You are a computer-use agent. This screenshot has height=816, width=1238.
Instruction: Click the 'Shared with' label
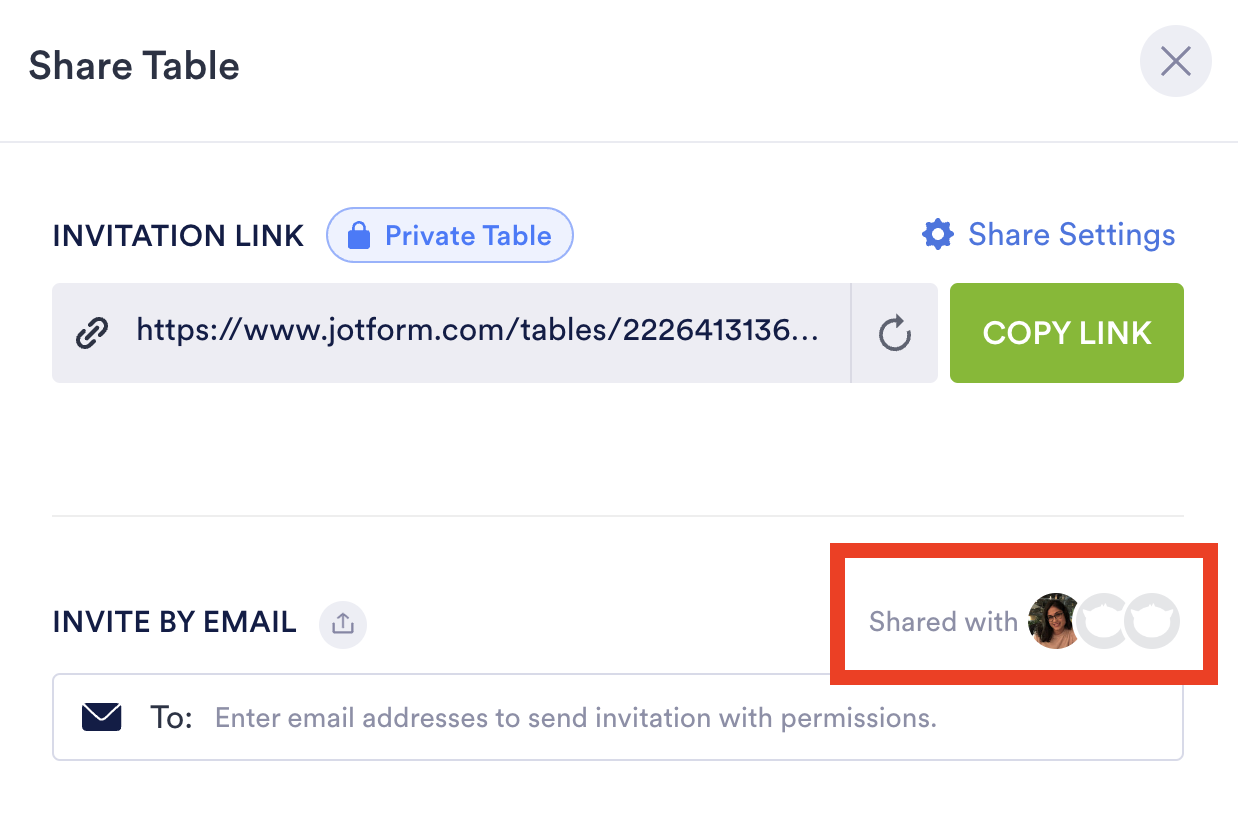point(942,622)
